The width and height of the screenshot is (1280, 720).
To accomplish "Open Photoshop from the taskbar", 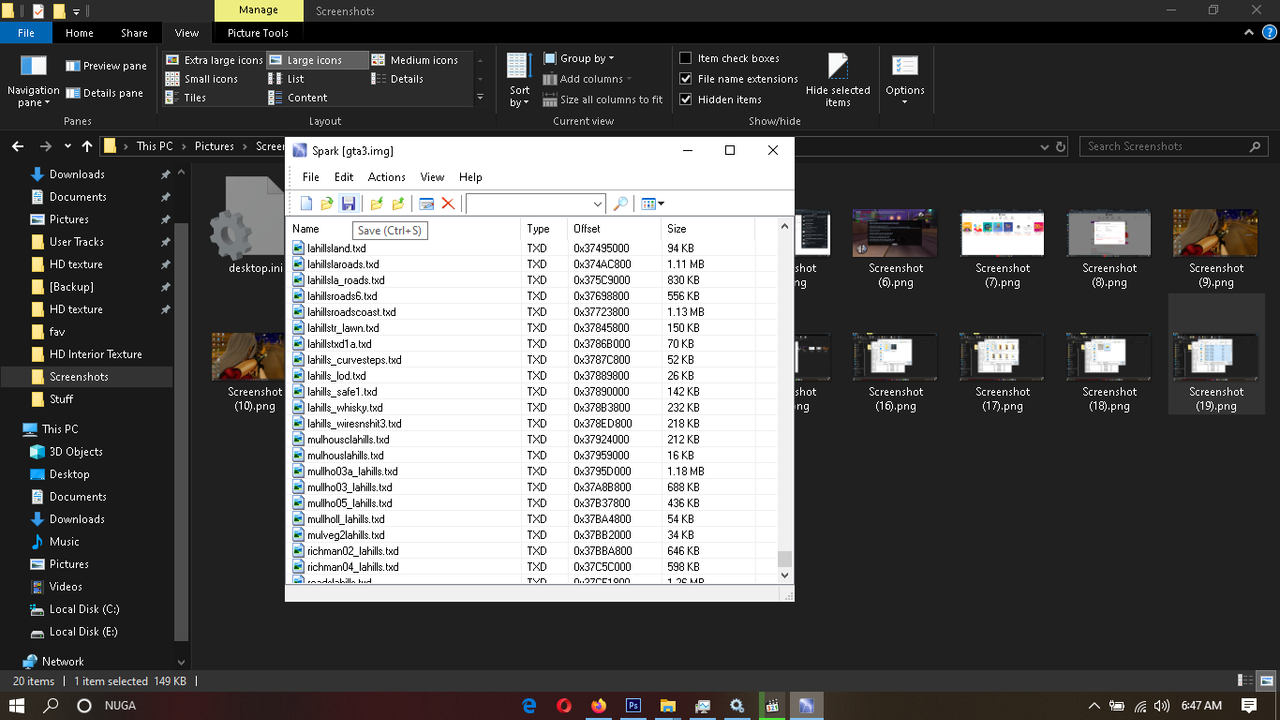I will pyautogui.click(x=633, y=705).
